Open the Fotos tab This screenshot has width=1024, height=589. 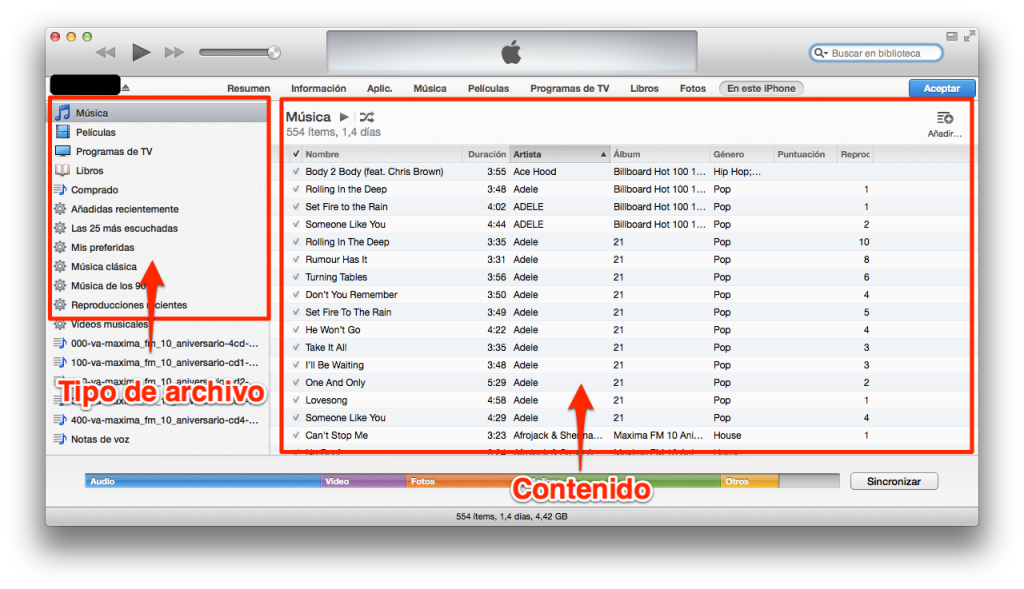pyautogui.click(x=693, y=88)
